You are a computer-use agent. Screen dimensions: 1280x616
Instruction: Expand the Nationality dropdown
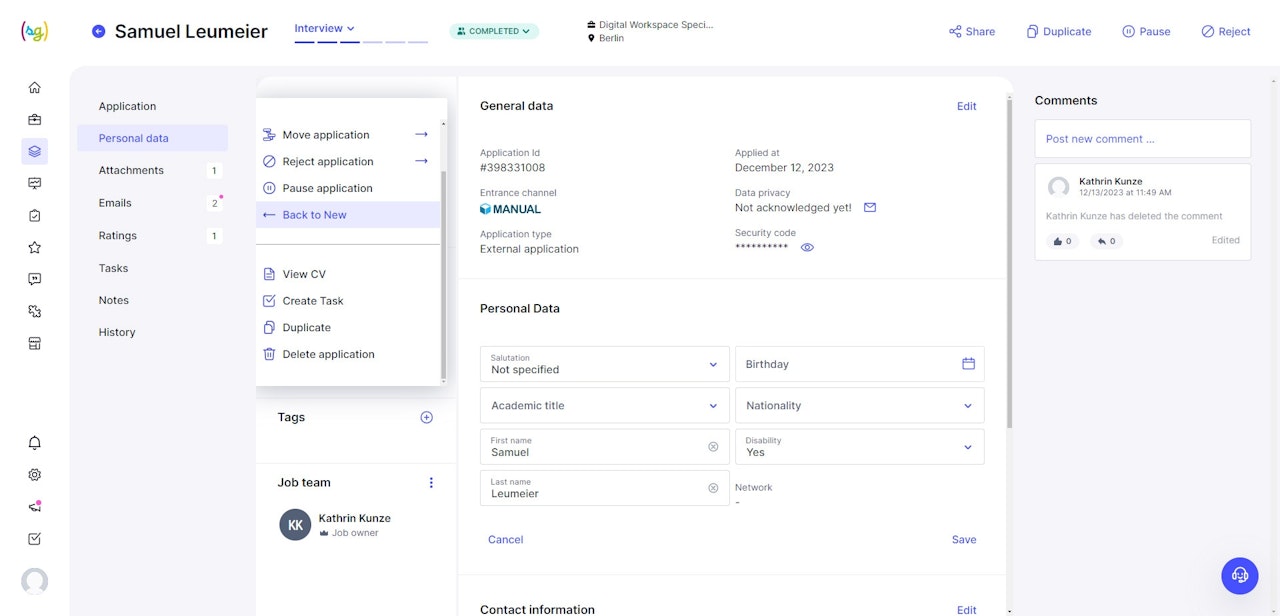[967, 406]
